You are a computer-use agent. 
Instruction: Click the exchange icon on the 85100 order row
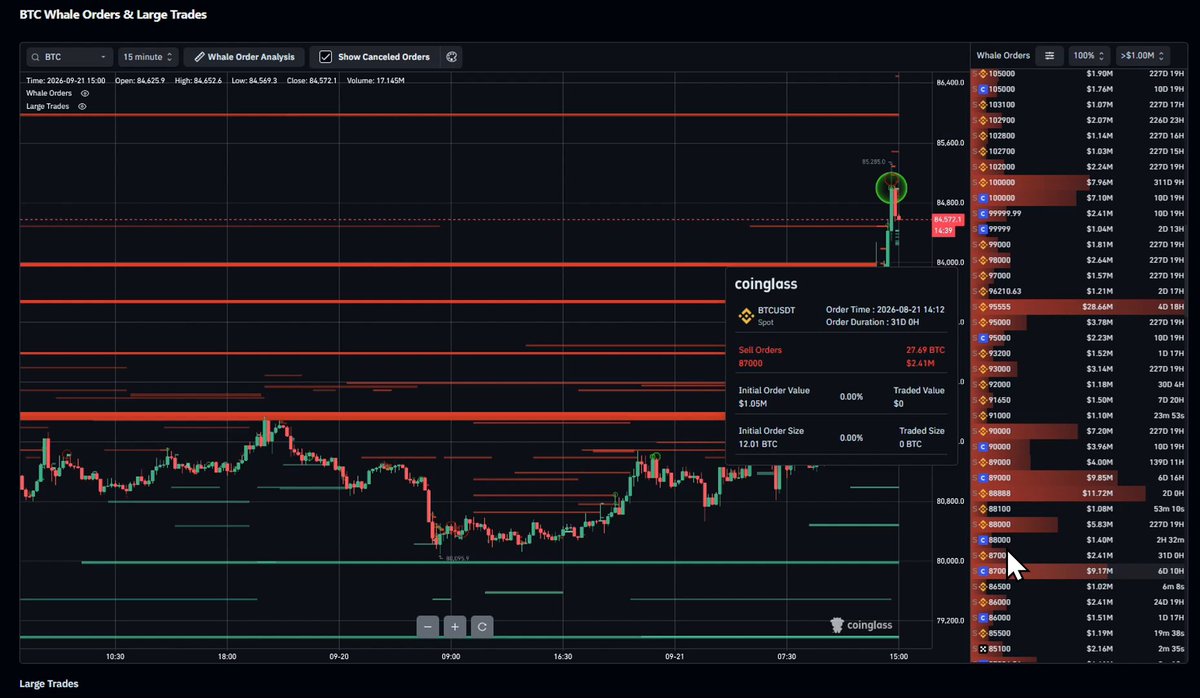pos(982,648)
